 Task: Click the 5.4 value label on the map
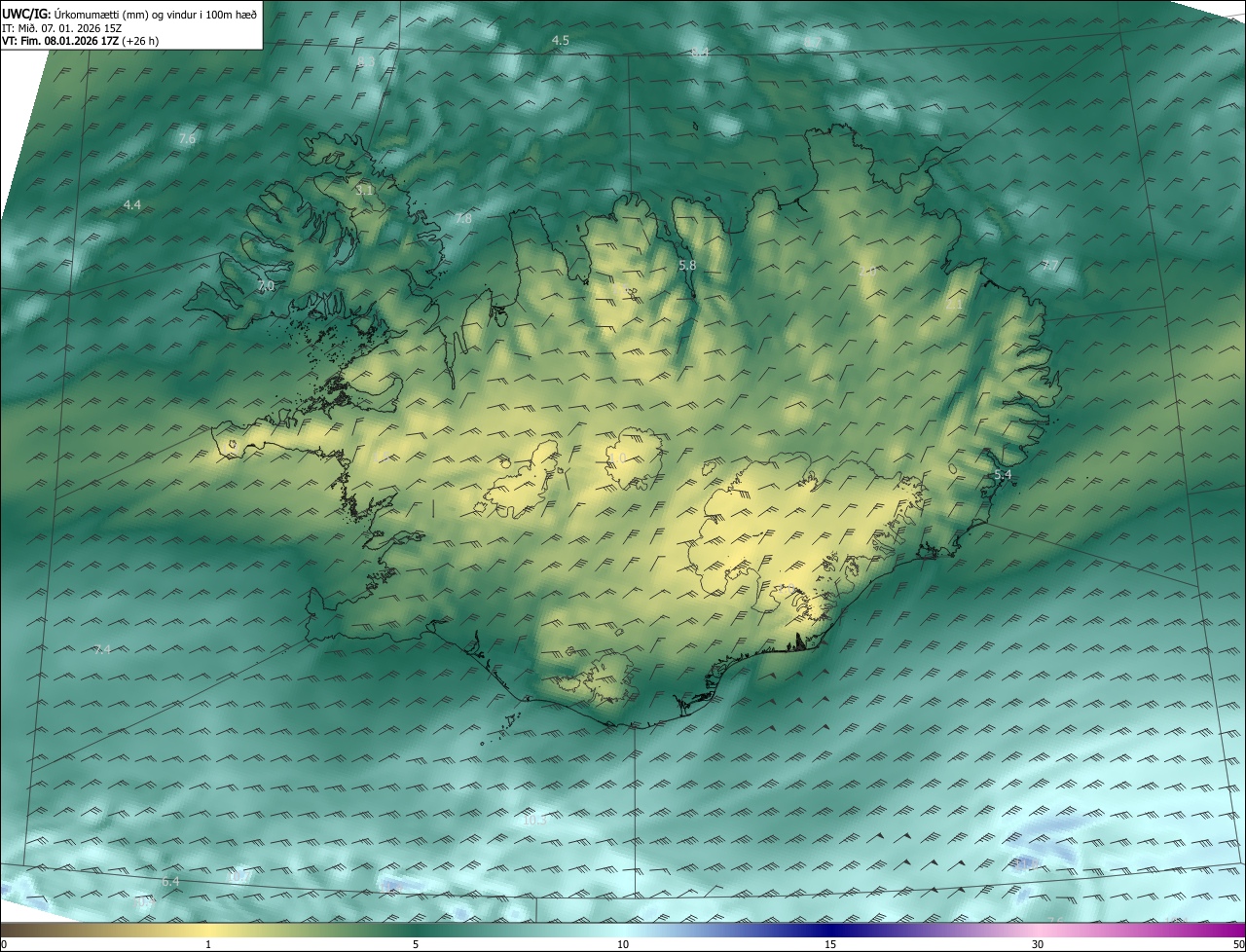click(1003, 474)
